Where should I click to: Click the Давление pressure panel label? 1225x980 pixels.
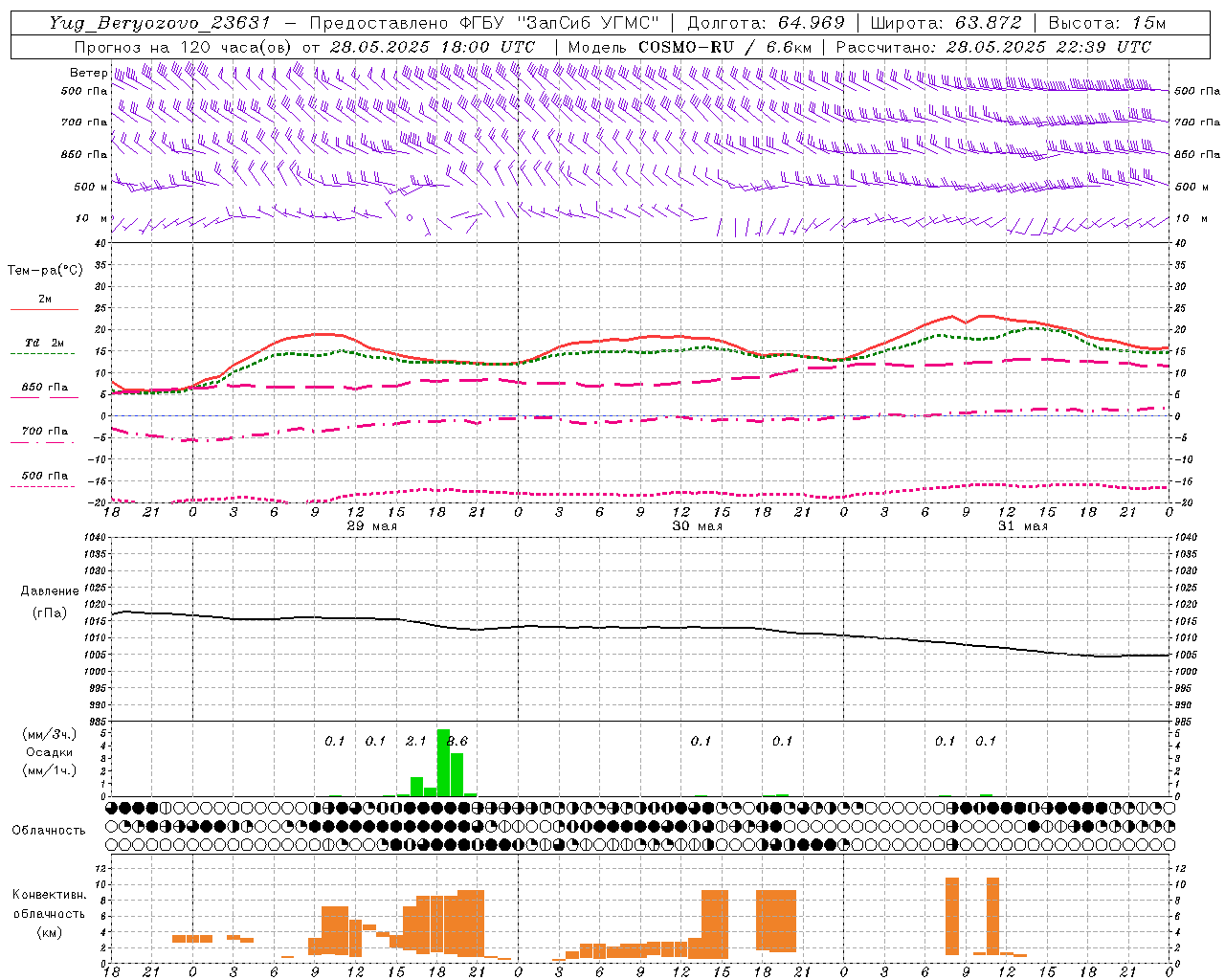[50, 591]
